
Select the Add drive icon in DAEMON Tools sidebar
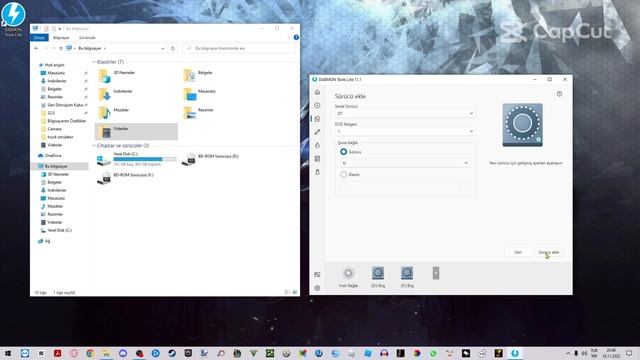point(317,119)
